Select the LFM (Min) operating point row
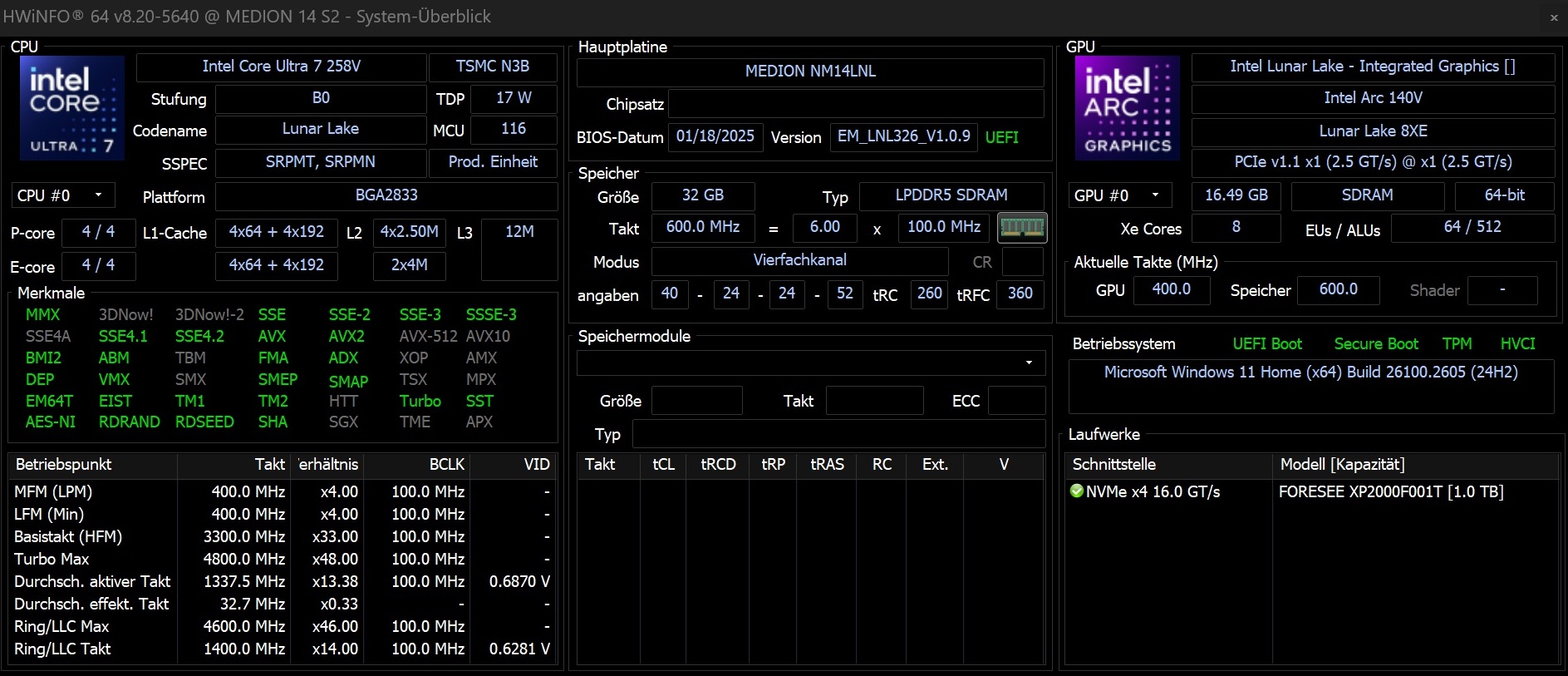 pos(283,515)
